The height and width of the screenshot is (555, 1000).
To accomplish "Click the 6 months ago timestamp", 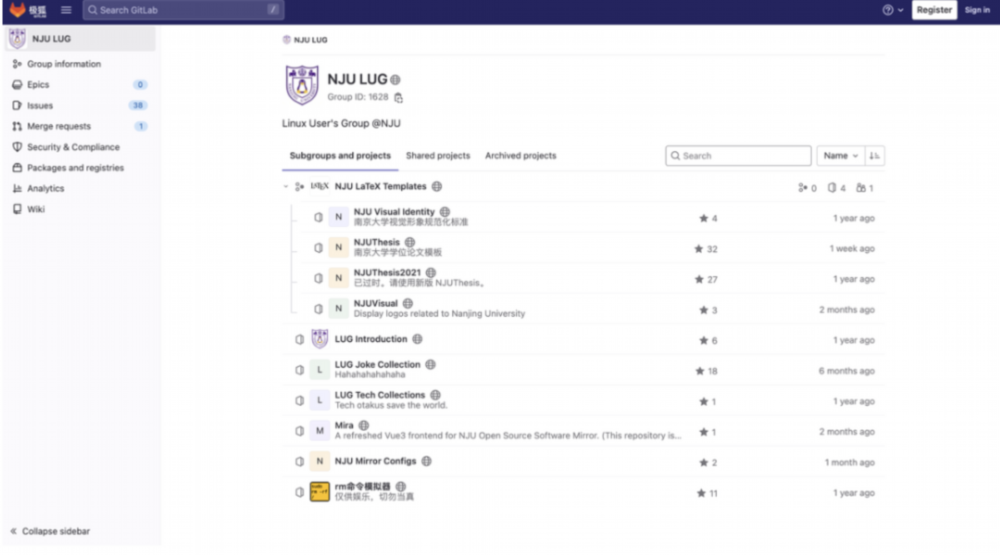I will [x=846, y=371].
